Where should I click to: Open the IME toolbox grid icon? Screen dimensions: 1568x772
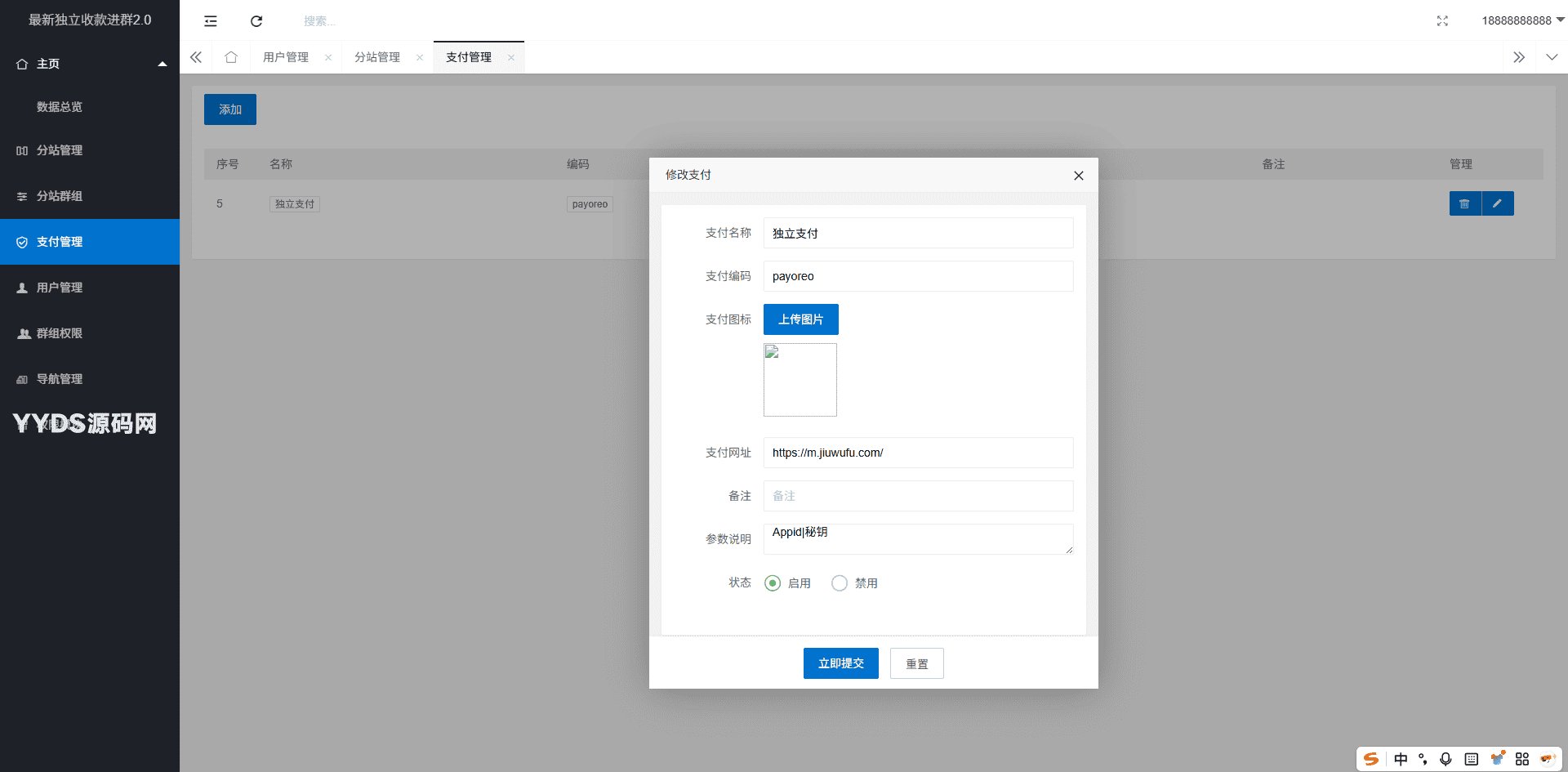pos(1522,759)
